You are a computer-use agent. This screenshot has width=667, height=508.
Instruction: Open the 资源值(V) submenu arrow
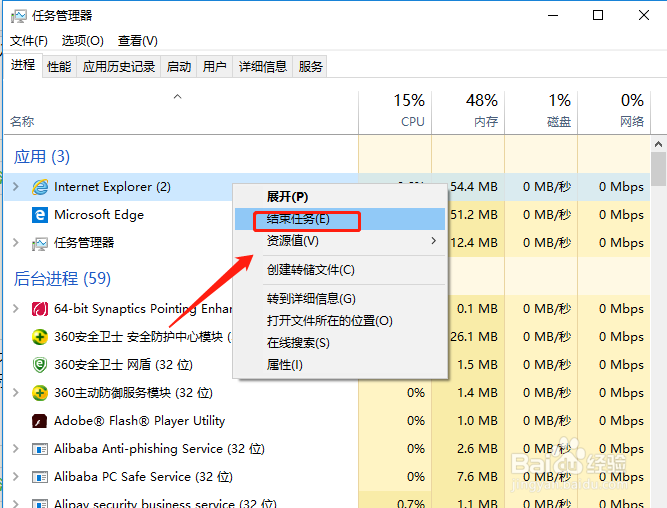[433, 241]
